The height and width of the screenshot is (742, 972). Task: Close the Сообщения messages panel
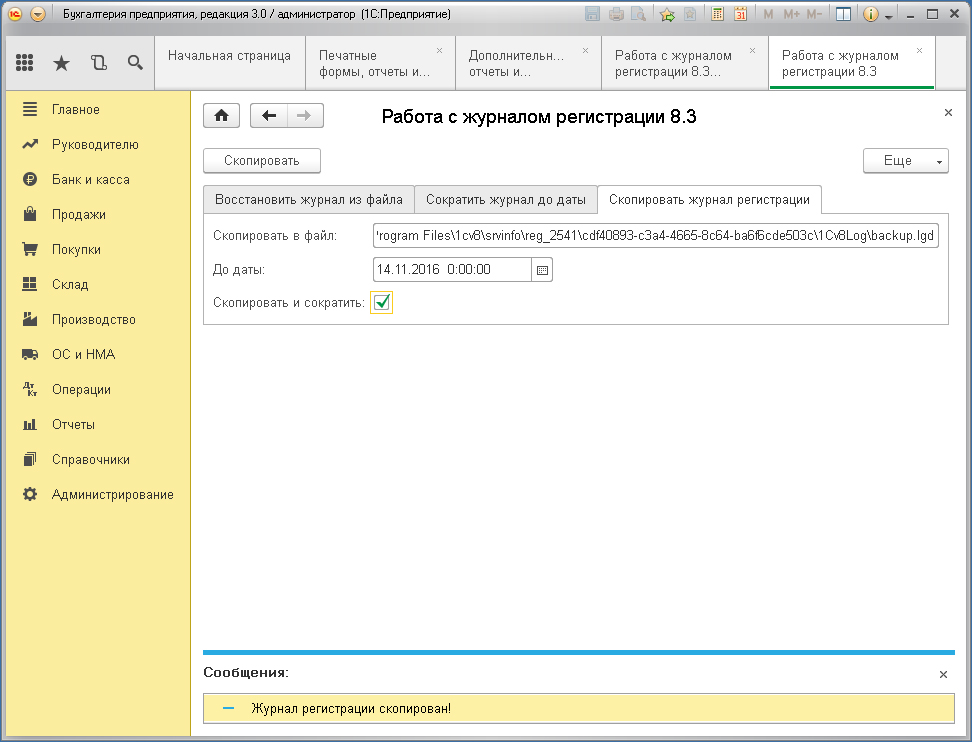943,674
